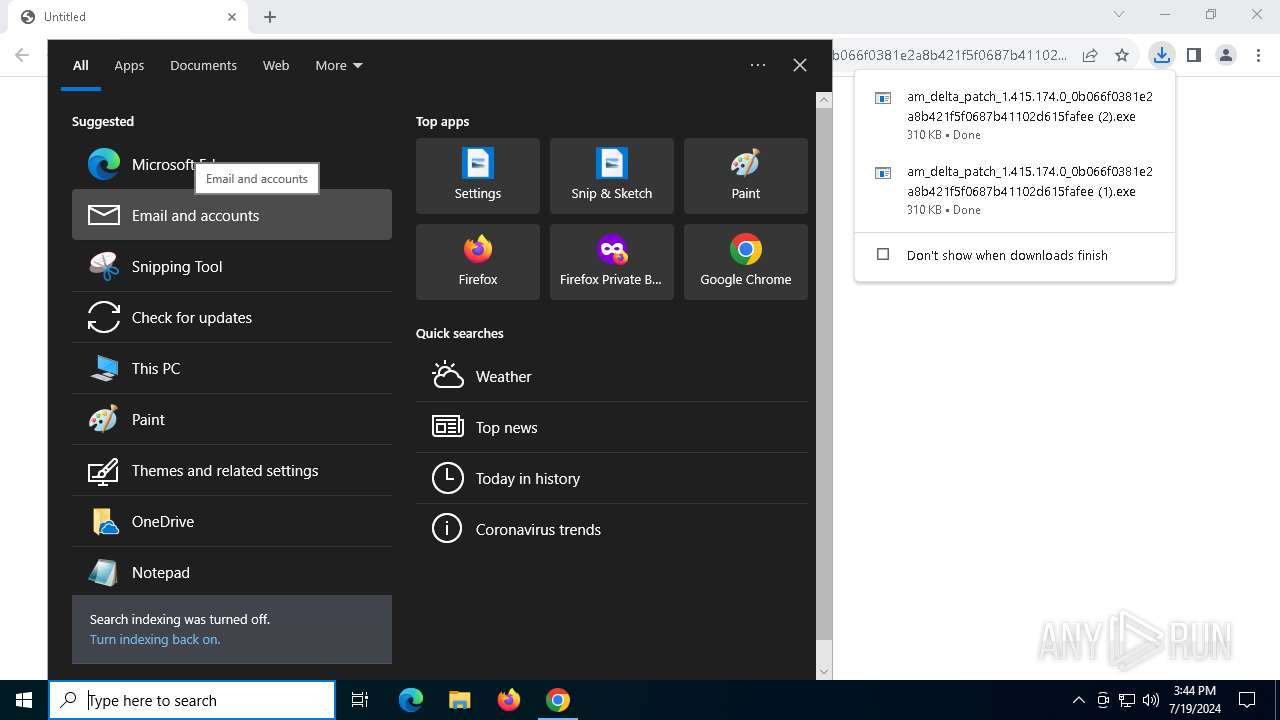Open Chrome three-dot menu
Image resolution: width=1280 pixels, height=720 pixels.
pyautogui.click(x=1259, y=55)
